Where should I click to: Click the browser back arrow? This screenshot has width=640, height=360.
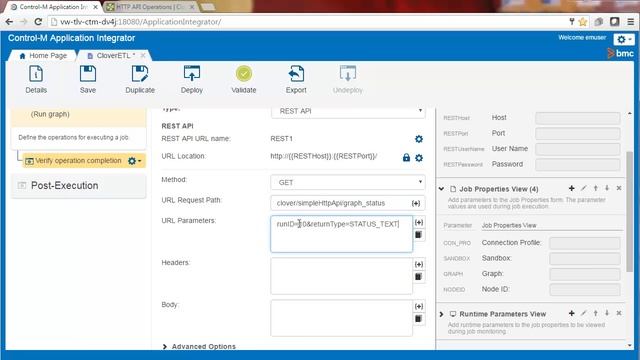(x=9, y=22)
